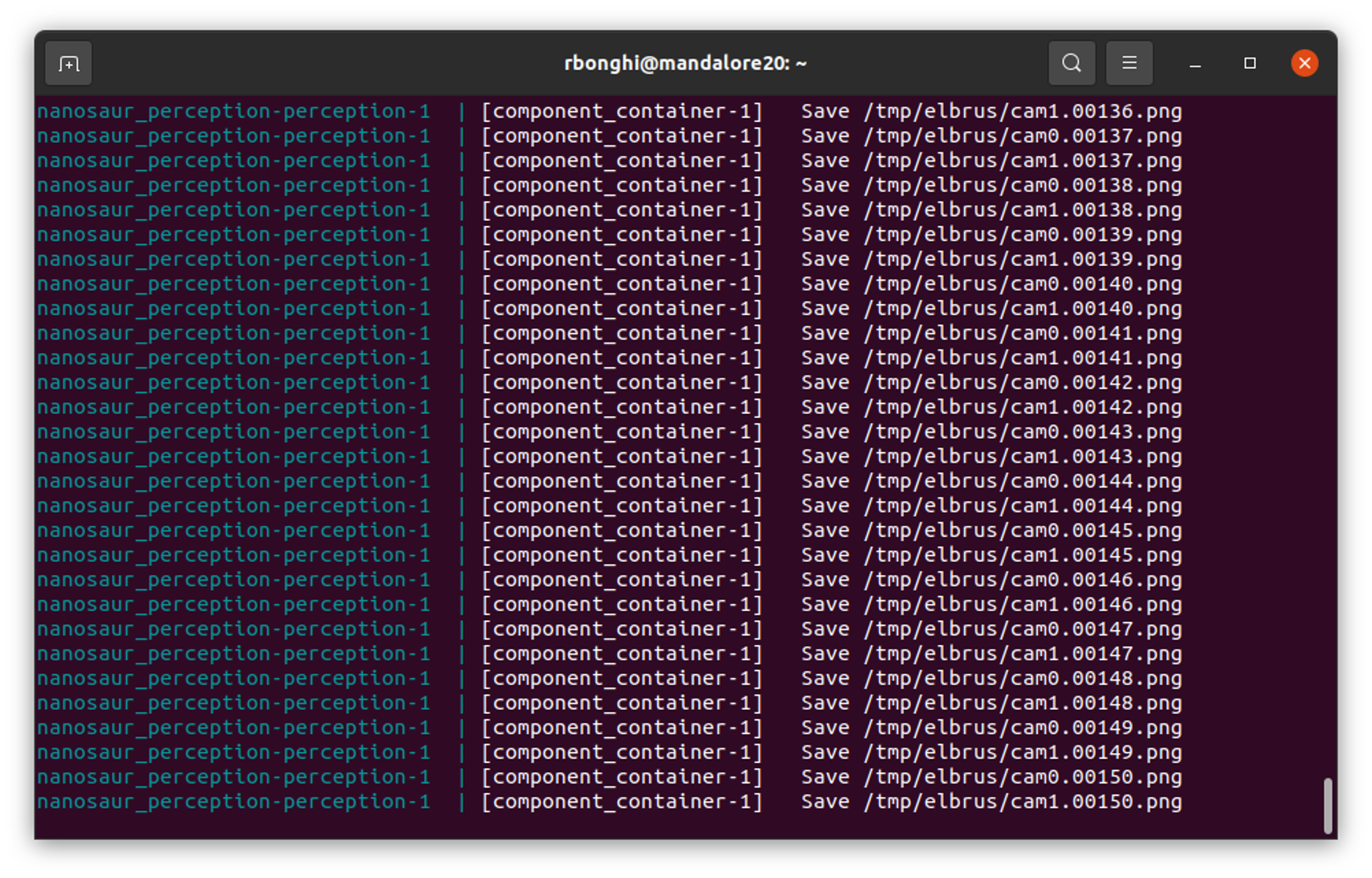
Task: Click the path /tmp/elbrus/cam0.00147.png
Action: click(x=1022, y=629)
